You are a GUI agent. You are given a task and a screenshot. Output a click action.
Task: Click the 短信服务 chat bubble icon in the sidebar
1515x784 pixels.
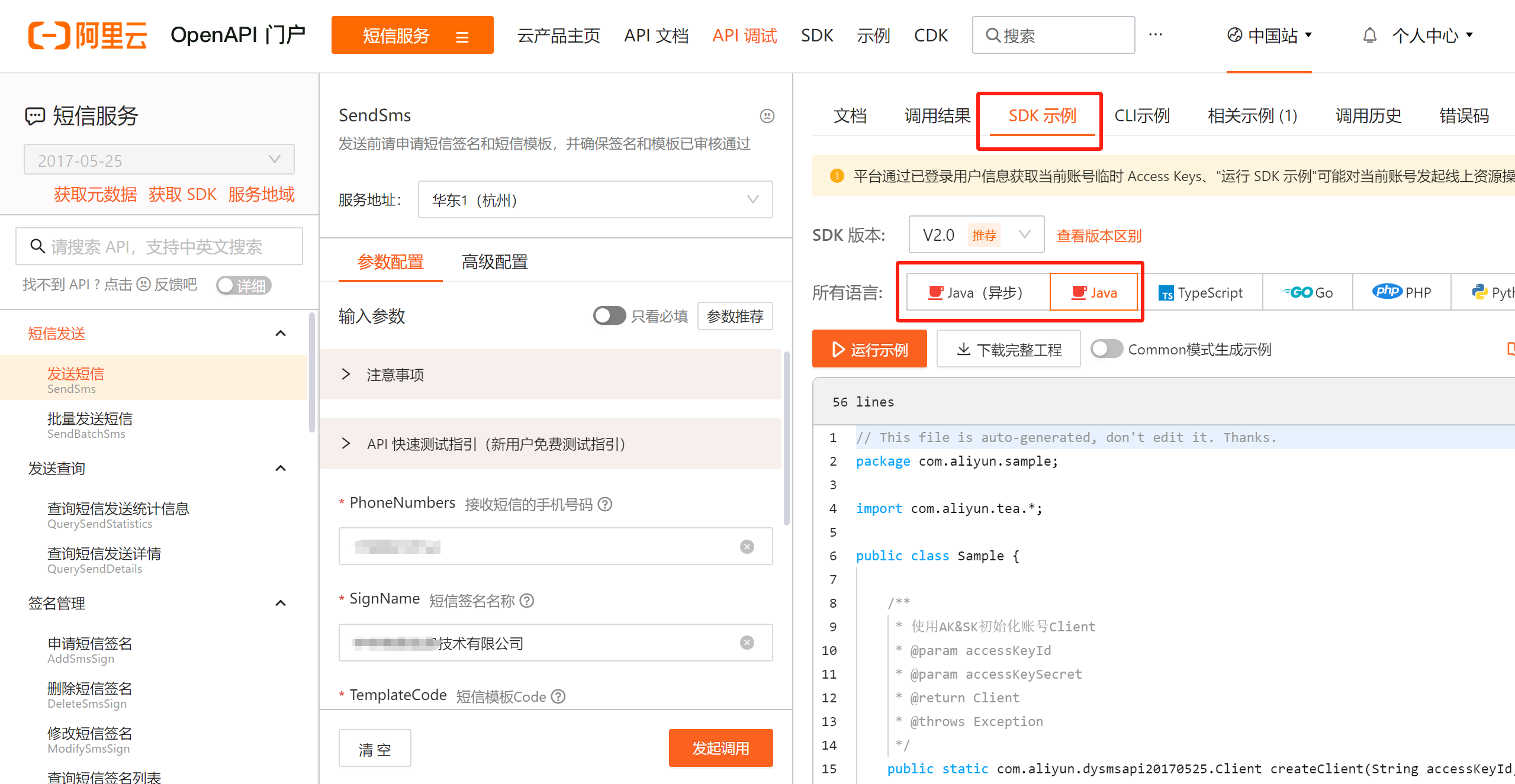point(35,116)
